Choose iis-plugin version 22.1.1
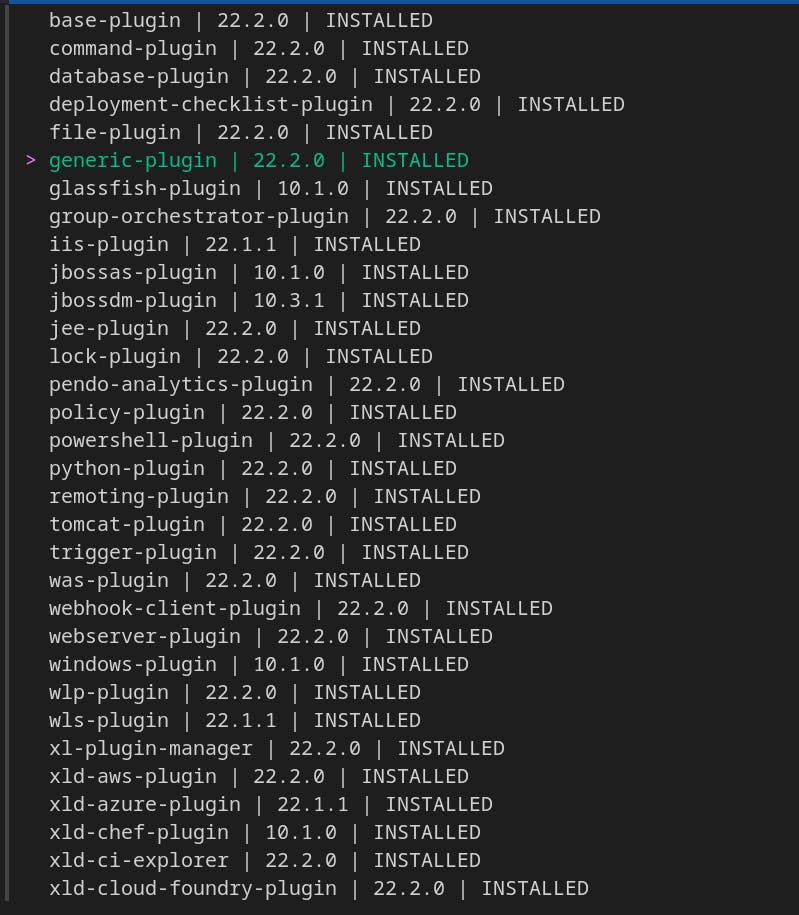Screen dimensions: 799x915 (x=234, y=244)
